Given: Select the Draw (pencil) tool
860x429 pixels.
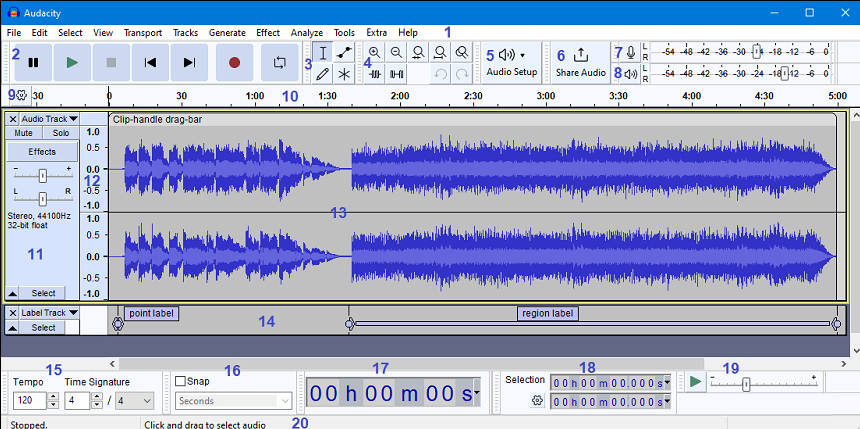Looking at the screenshot, I should (x=324, y=74).
